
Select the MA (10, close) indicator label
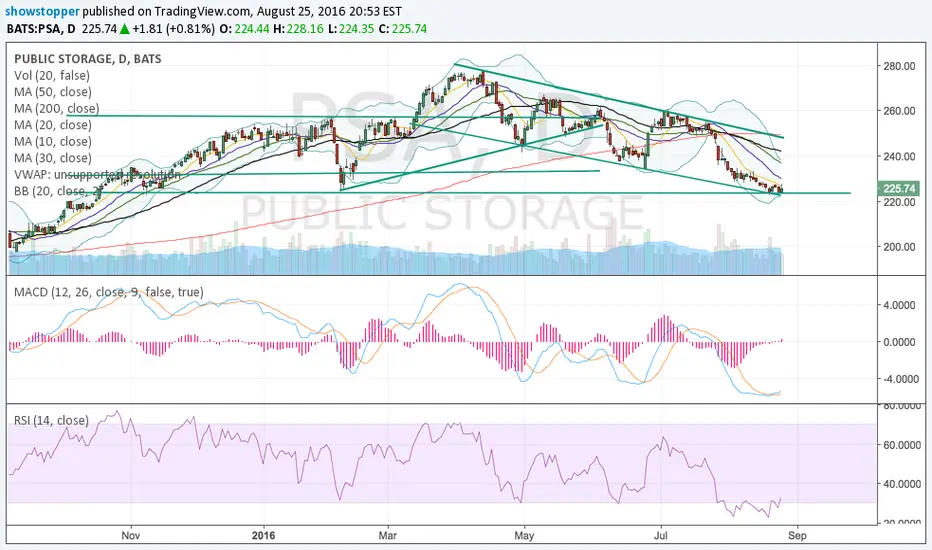pyautogui.click(x=53, y=142)
